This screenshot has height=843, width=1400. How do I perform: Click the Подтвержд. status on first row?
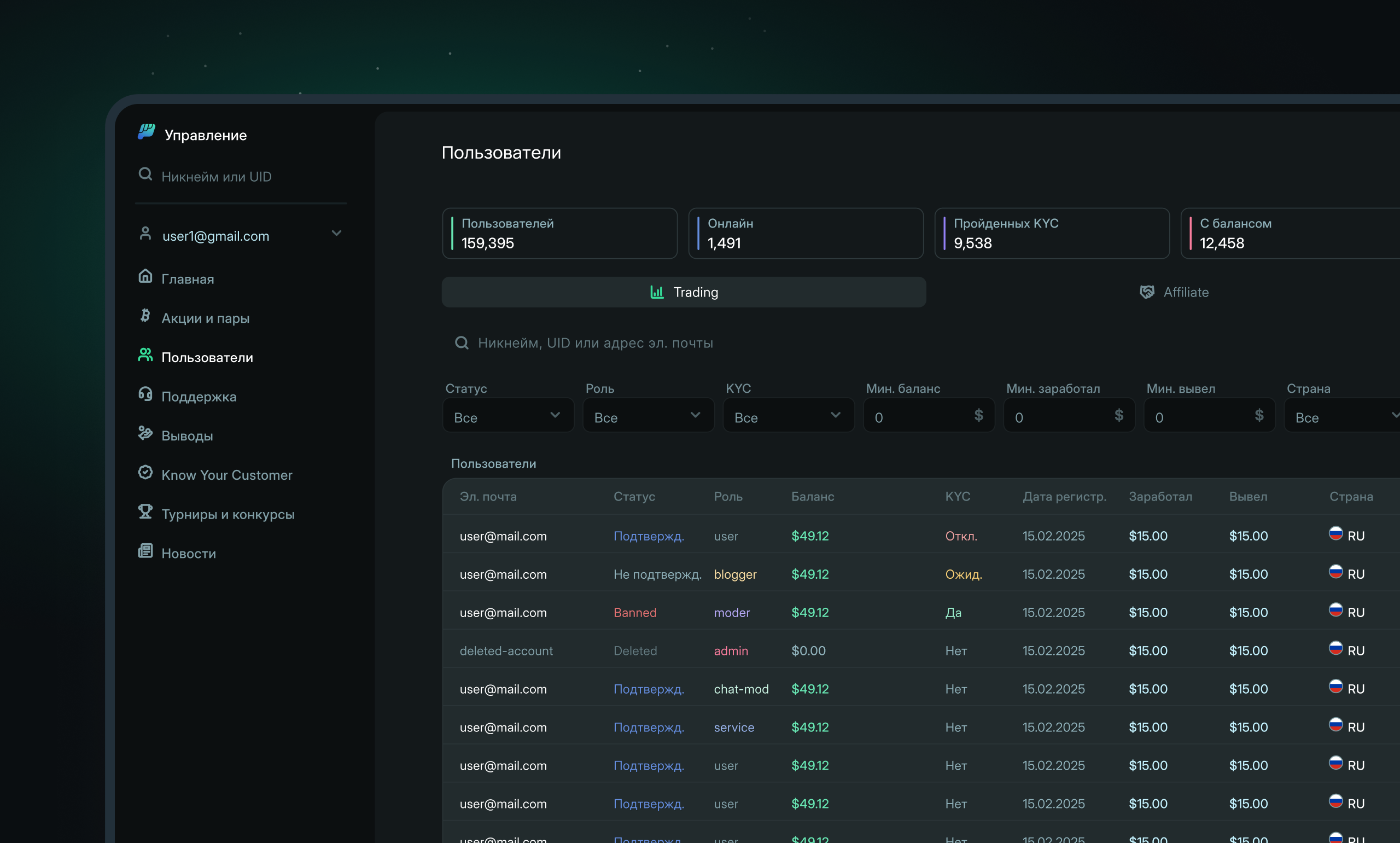649,536
